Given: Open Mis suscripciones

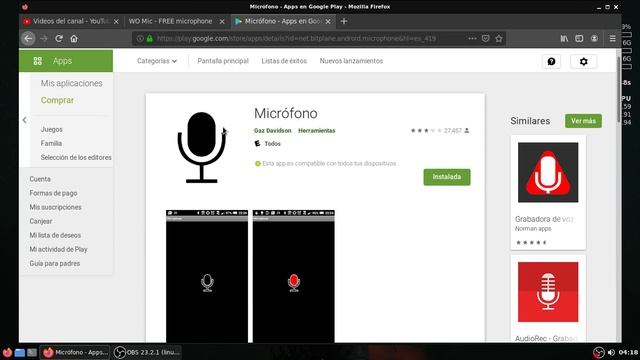Looking at the screenshot, I should pos(56,207).
